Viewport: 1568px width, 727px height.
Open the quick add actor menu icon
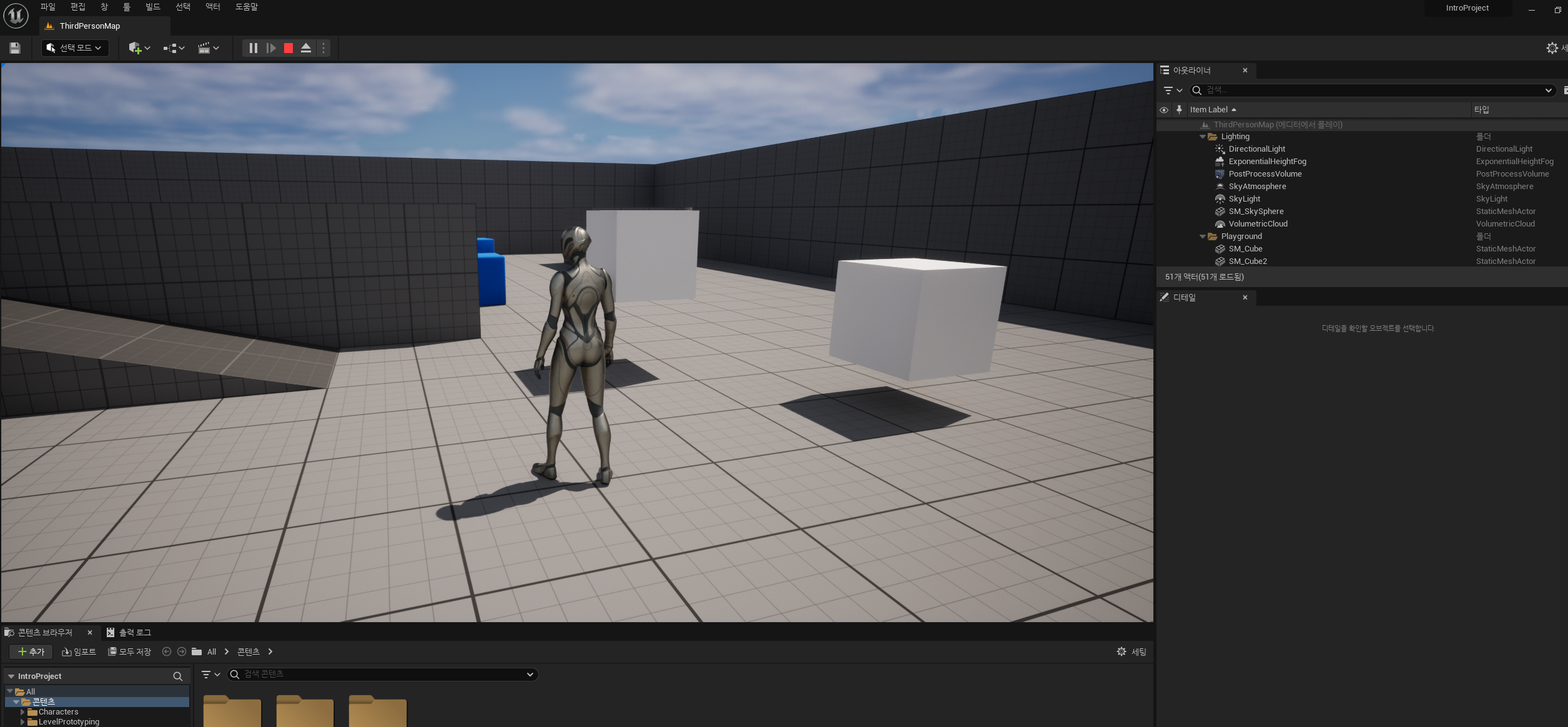(139, 48)
